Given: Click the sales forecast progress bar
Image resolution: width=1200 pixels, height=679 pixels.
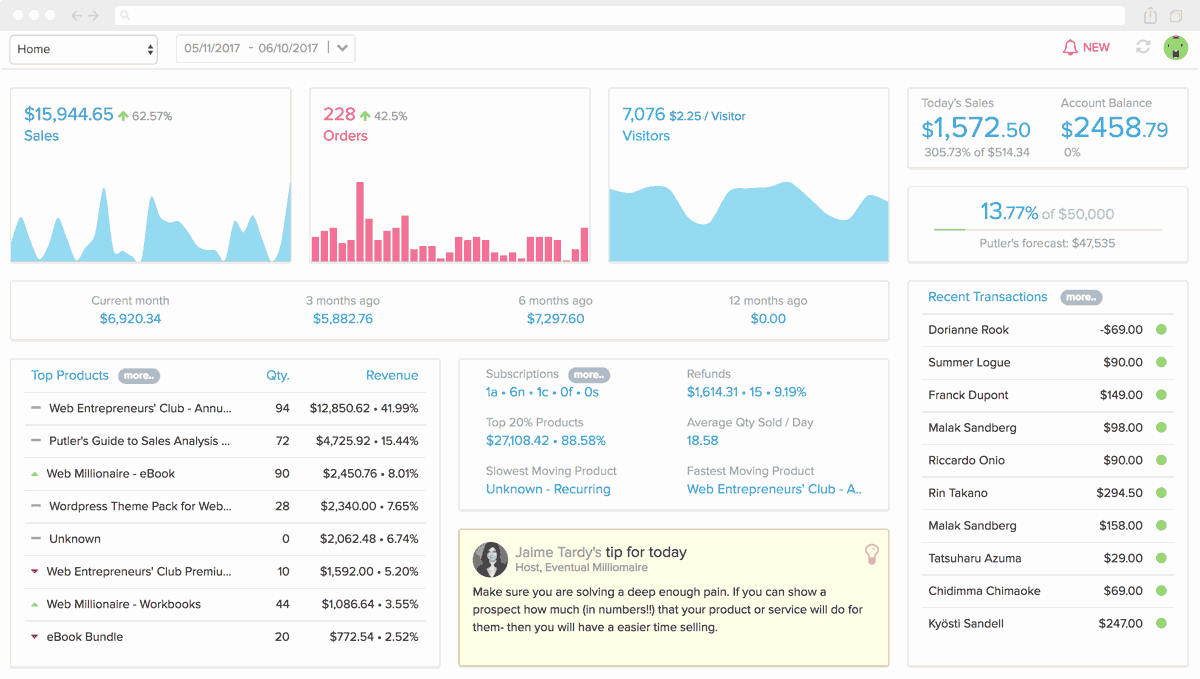Looking at the screenshot, I should pos(1047,230).
